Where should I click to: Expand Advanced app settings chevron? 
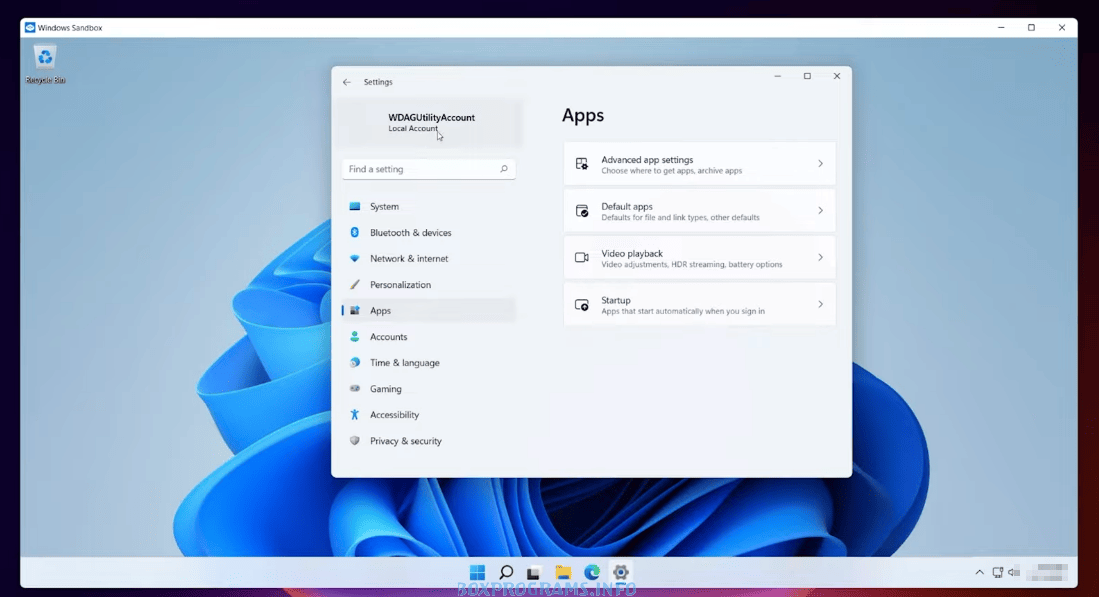(820, 164)
